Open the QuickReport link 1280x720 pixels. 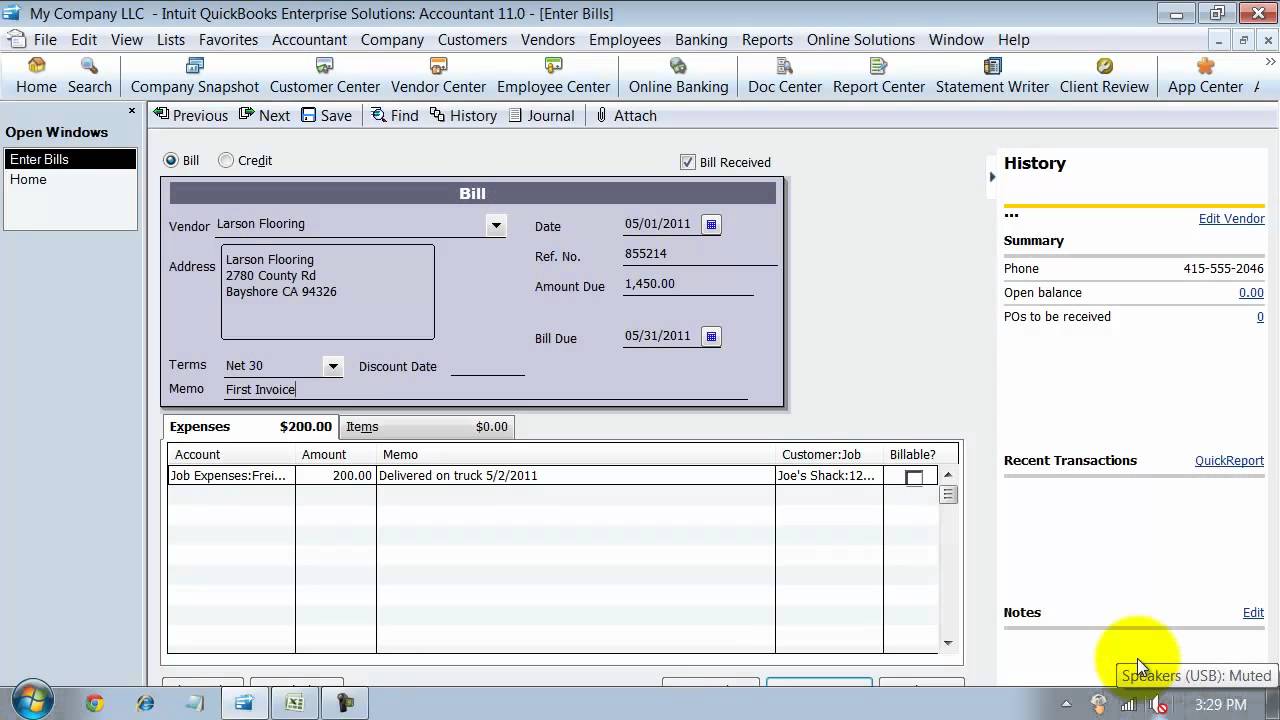coord(1229,461)
